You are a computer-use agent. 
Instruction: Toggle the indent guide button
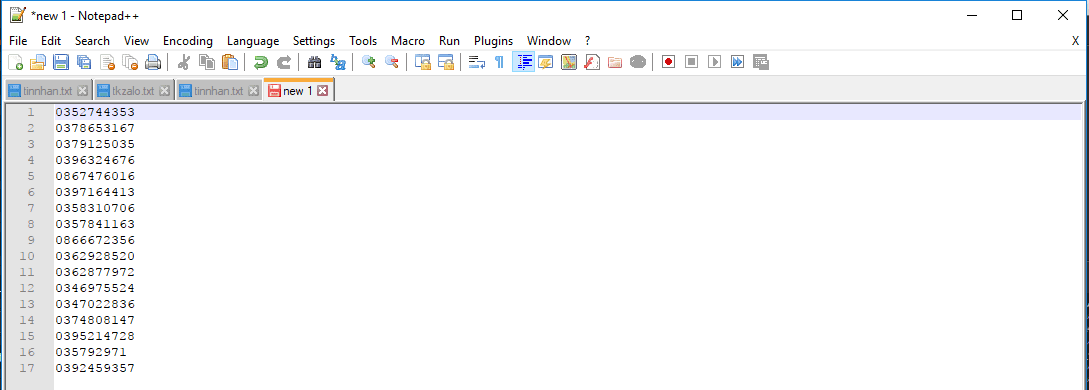point(523,62)
